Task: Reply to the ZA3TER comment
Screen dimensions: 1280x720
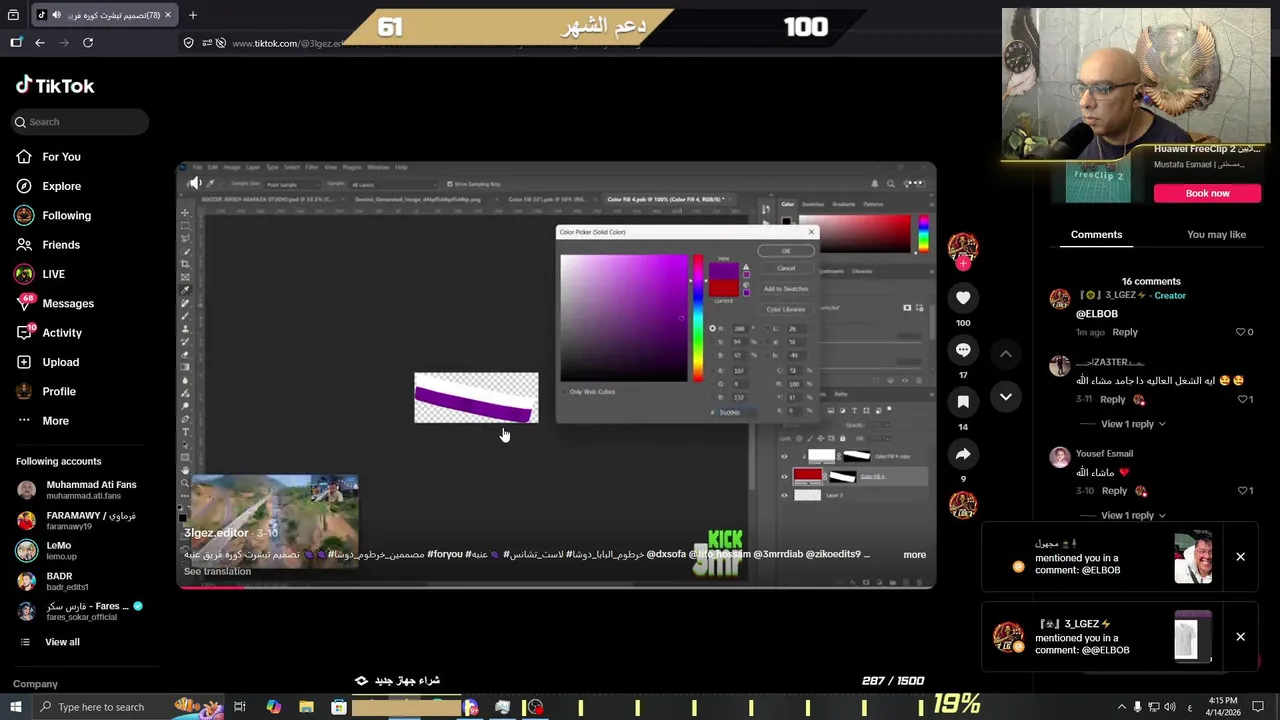Action: click(x=1113, y=400)
